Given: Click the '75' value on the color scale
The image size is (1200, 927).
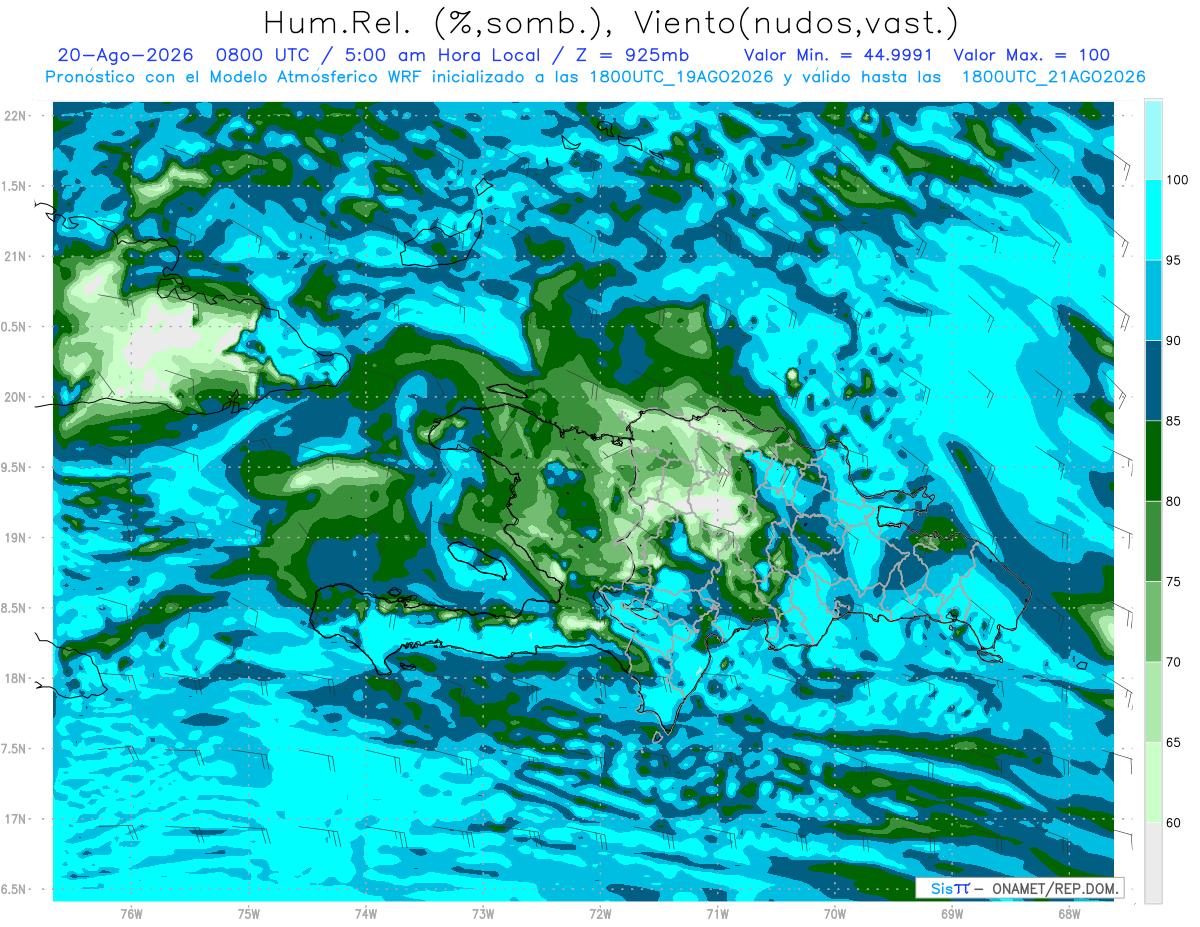Looking at the screenshot, I should click(x=1175, y=582).
